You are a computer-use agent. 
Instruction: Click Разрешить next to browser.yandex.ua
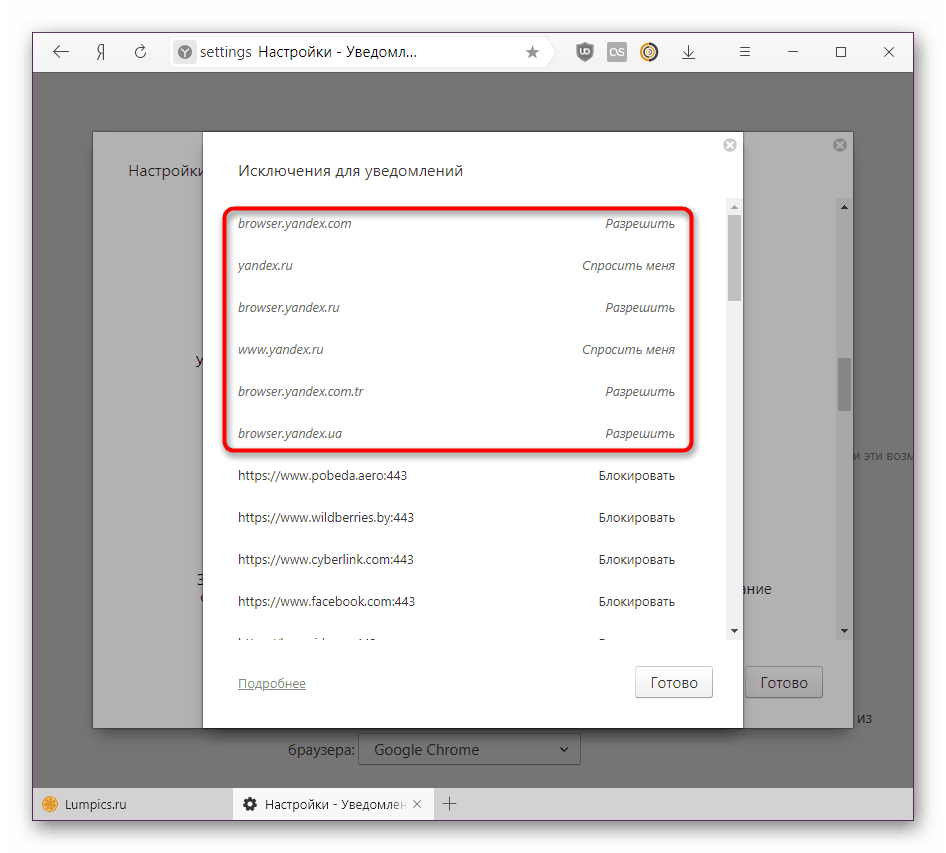pos(640,434)
